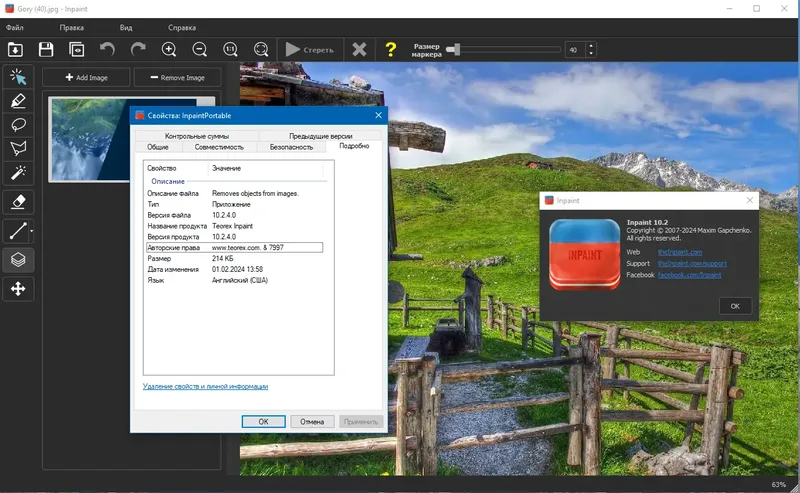Undo the last action
Image resolution: width=800 pixels, height=493 pixels.
(107, 50)
